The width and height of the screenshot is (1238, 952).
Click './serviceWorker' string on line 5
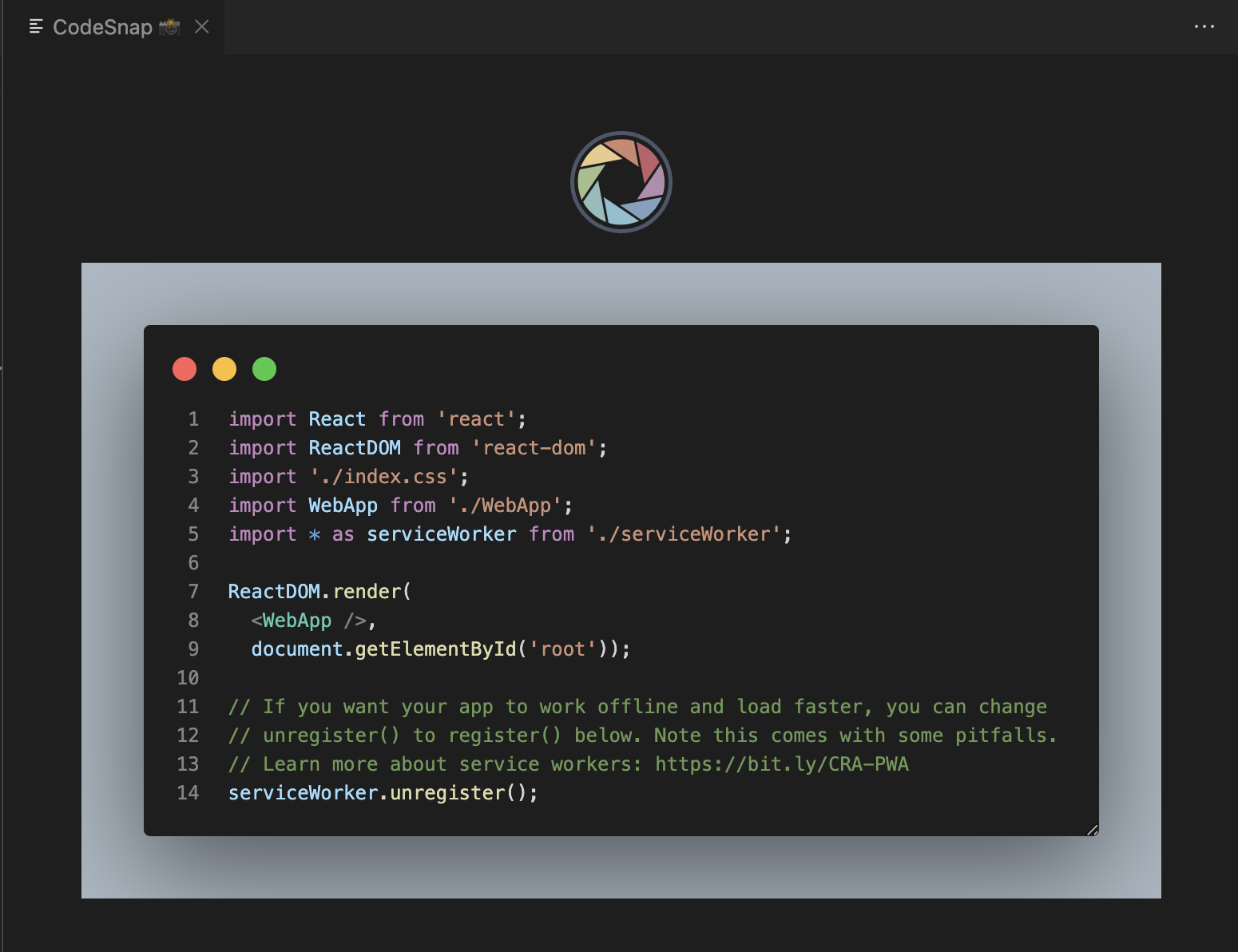[684, 534]
